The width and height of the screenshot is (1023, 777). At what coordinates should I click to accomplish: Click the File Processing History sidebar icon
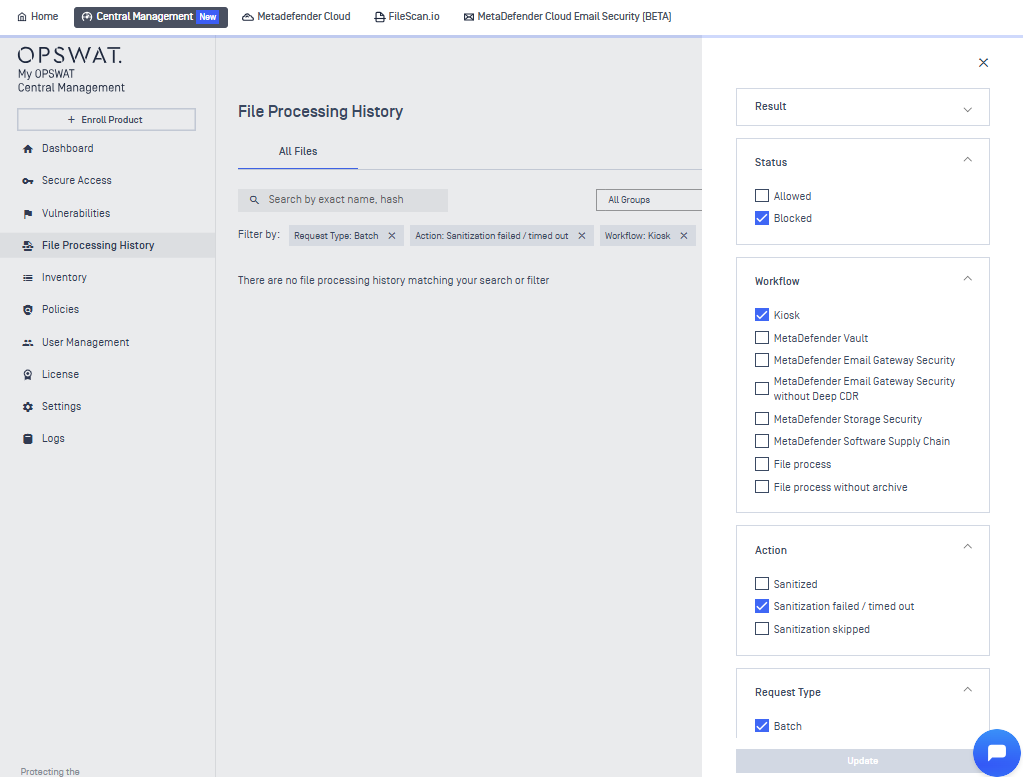tap(27, 245)
